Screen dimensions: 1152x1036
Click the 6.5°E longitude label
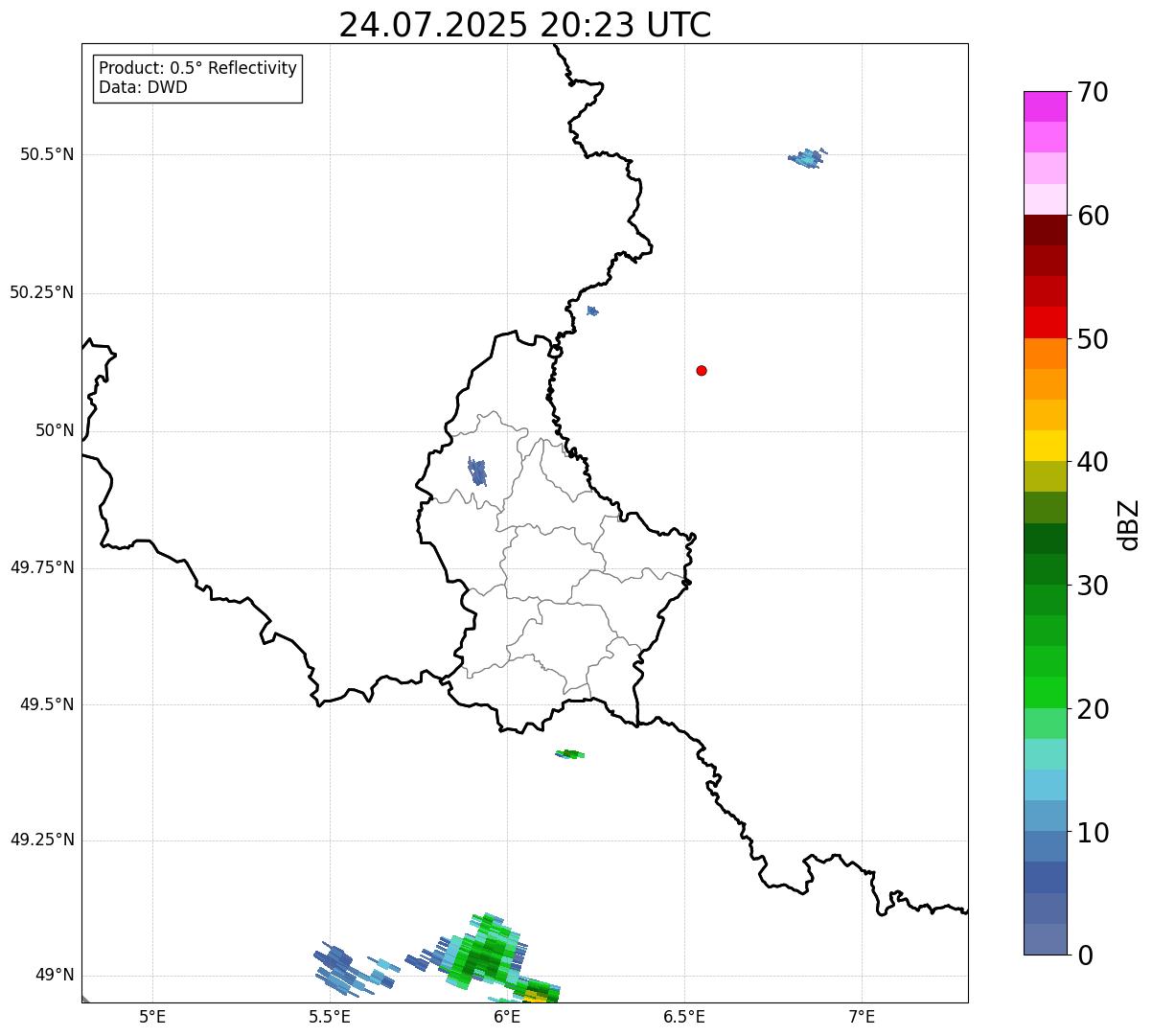[x=684, y=1017]
